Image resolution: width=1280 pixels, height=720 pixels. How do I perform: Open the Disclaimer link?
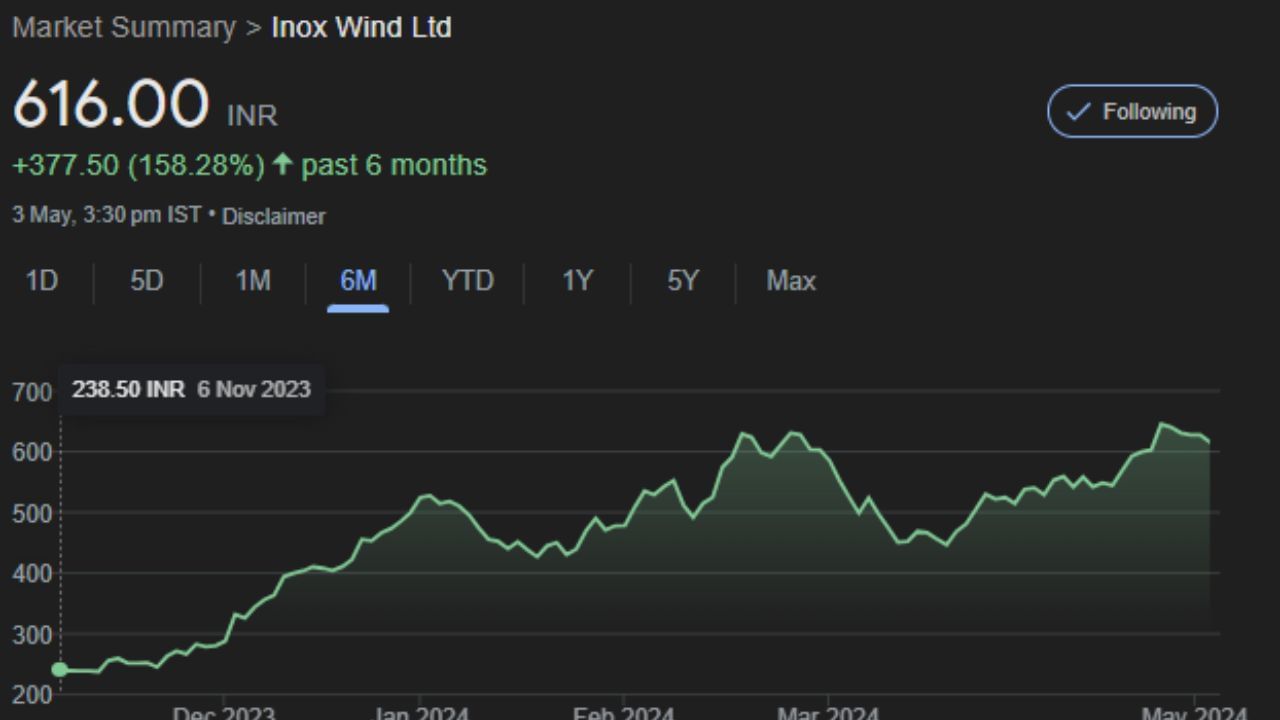point(273,216)
